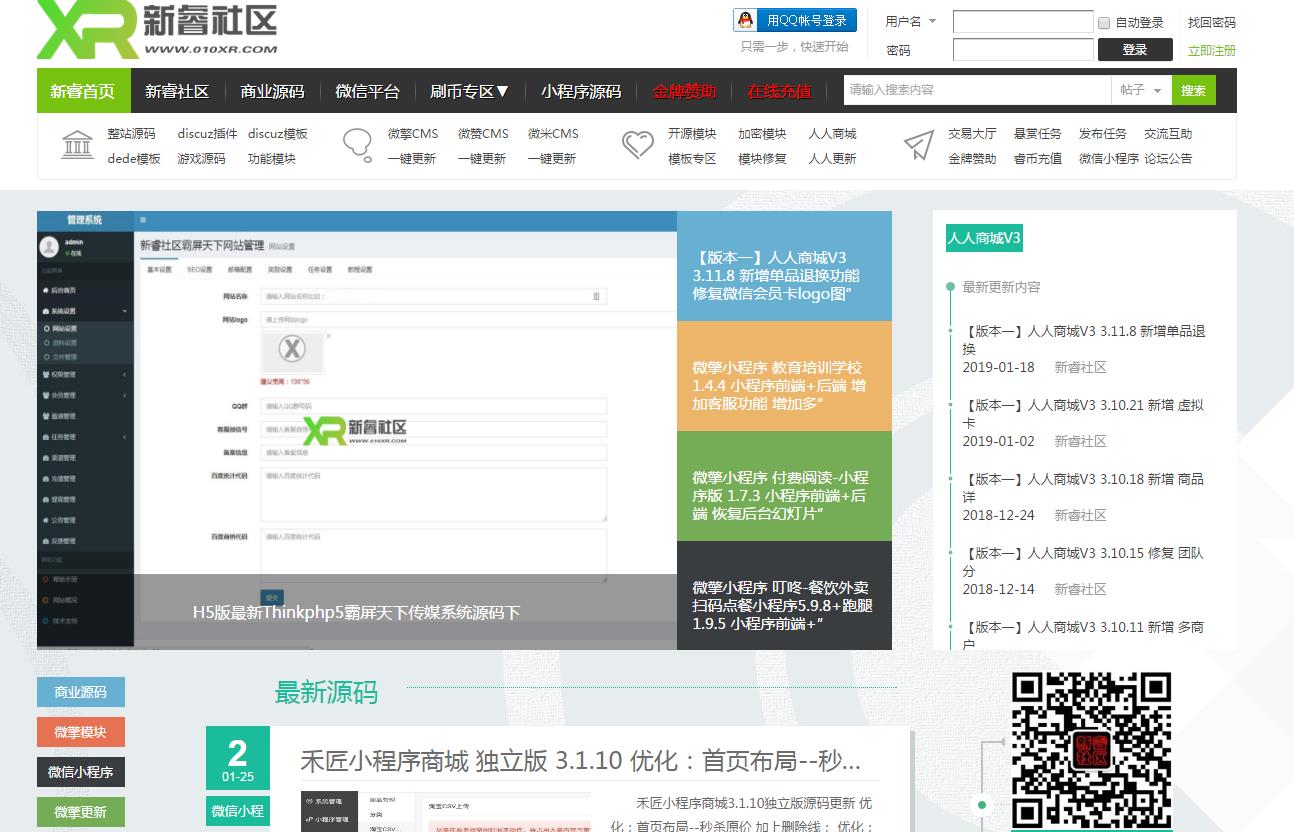Viewport: 1294px width, 832px height.
Task: Click dark 微信小程序 side button
Action: pos(81,772)
